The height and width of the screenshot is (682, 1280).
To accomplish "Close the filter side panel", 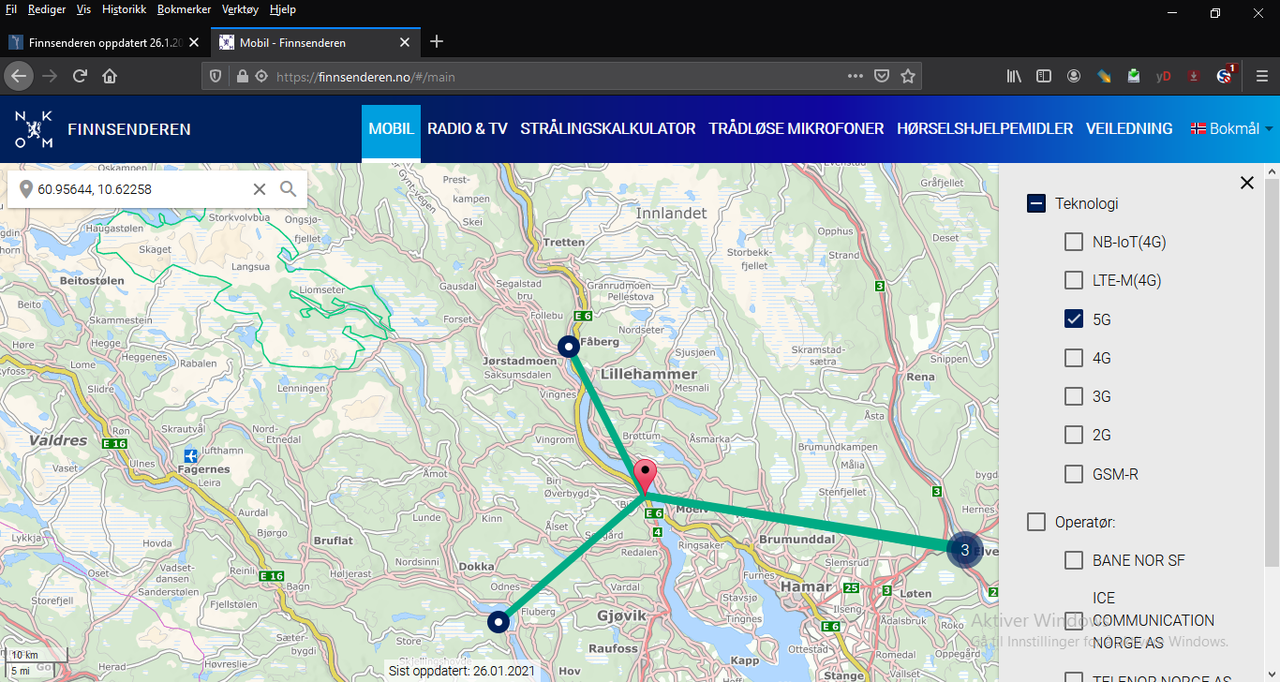I will pos(1247,182).
